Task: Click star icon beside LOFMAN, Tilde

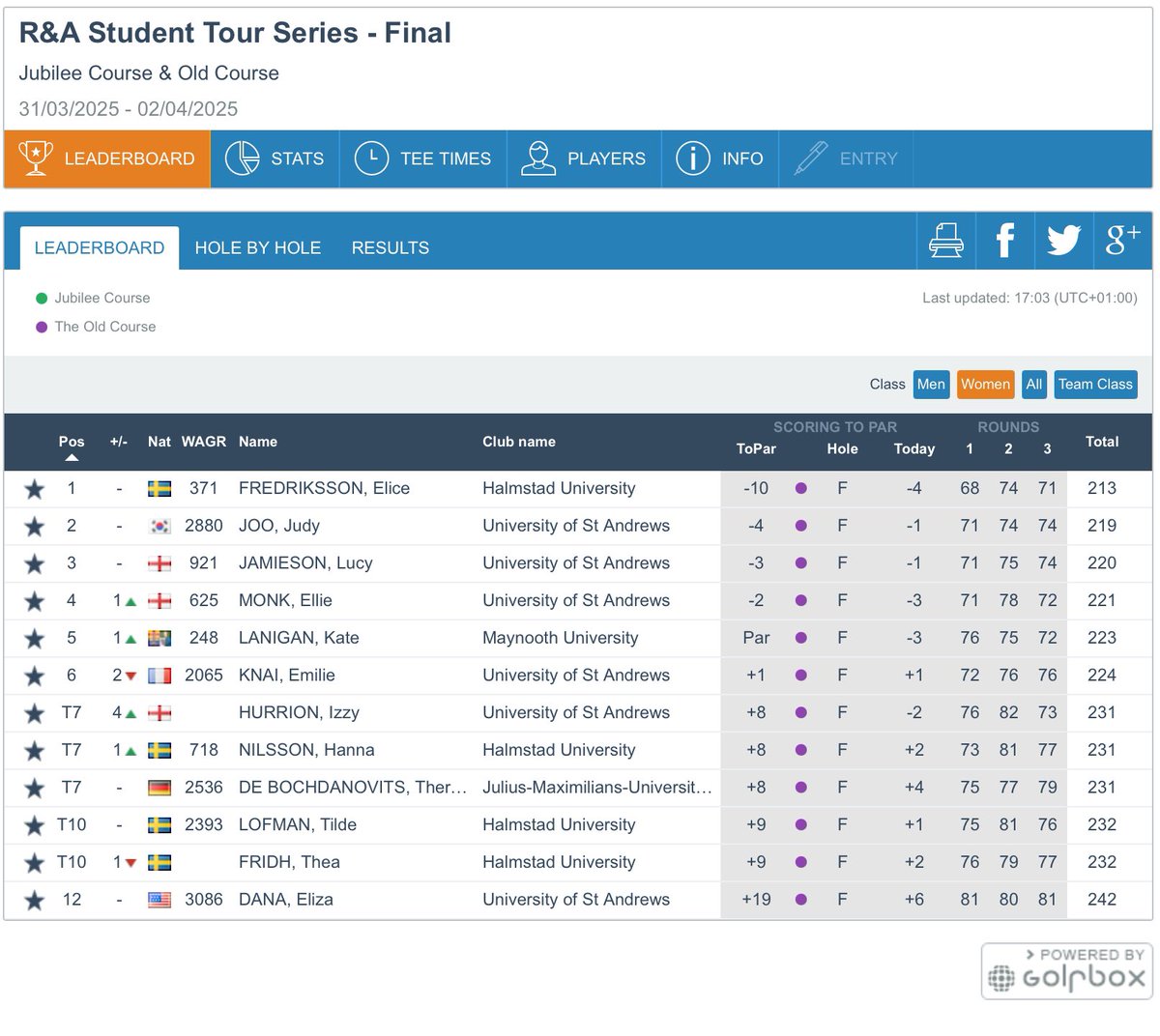Action: click(35, 825)
